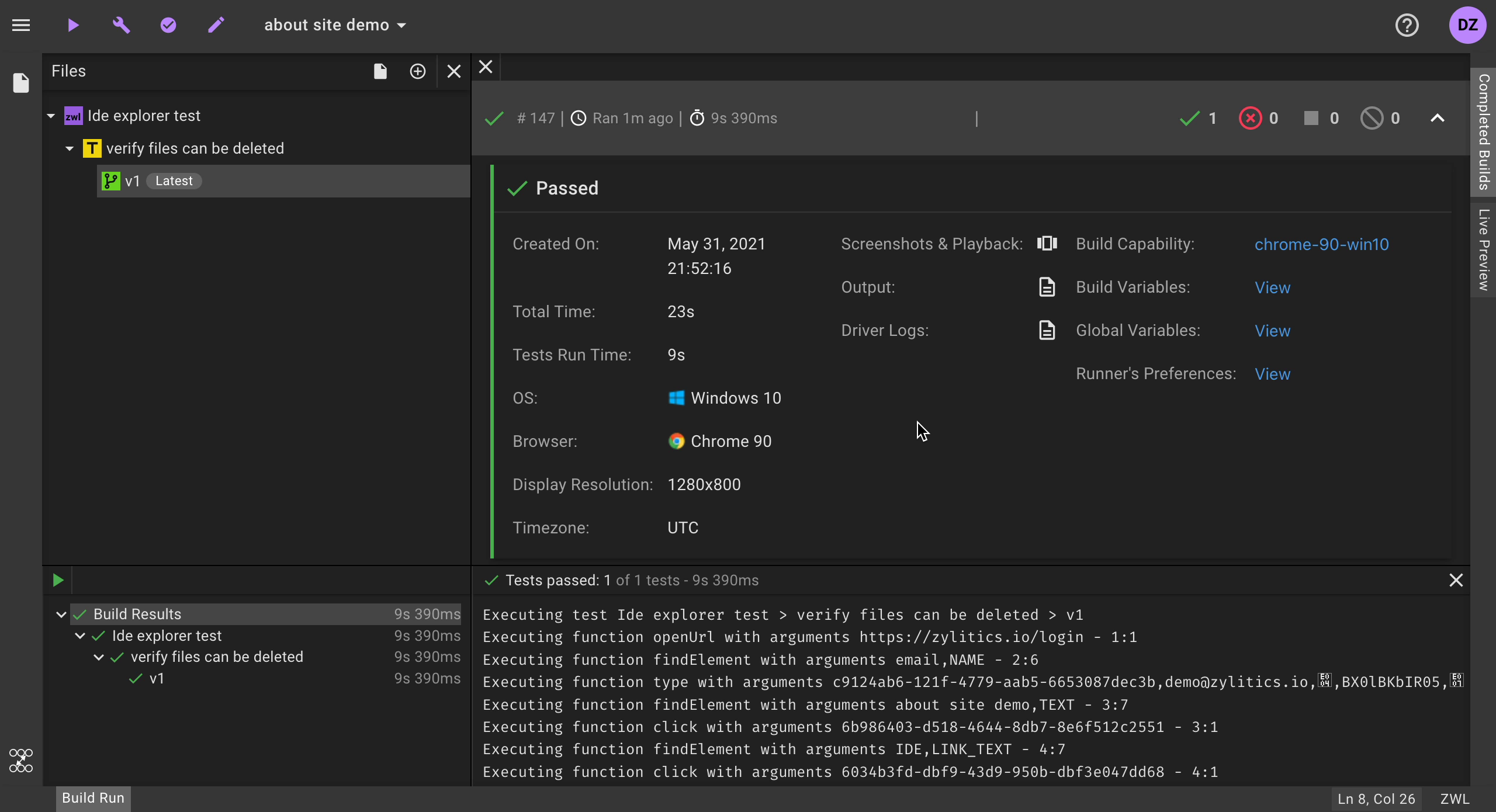Screen dimensions: 1496x812
Task: View the Build Variables link
Action: 1272,287
